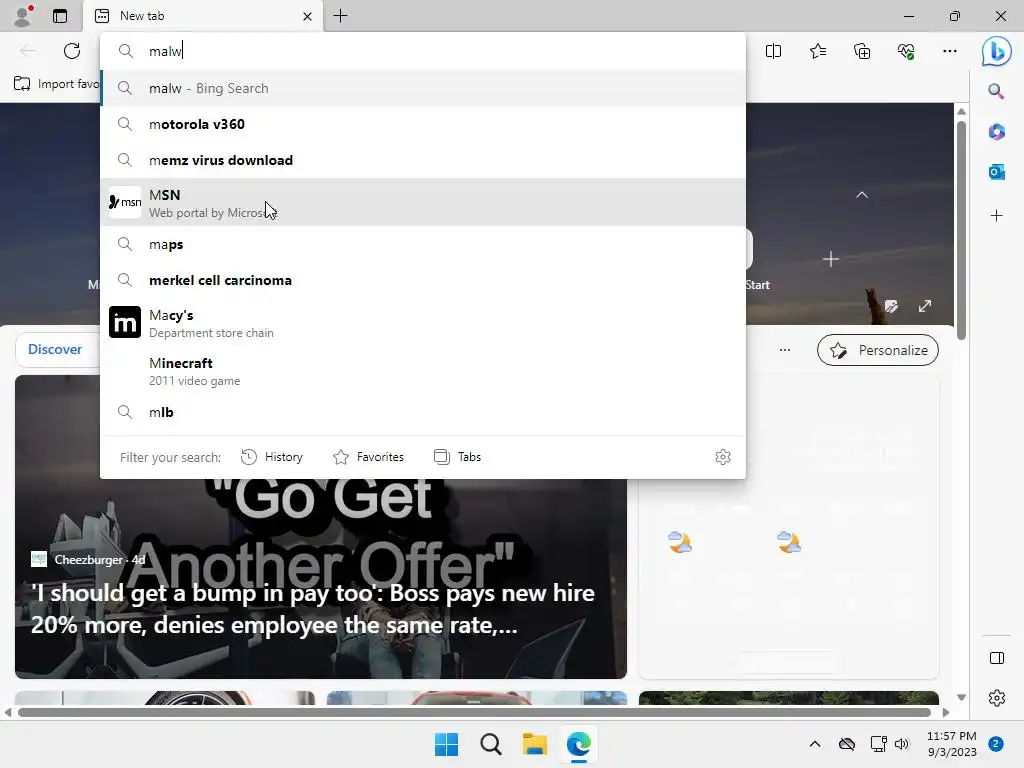The height and width of the screenshot is (768, 1024).
Task: Open the volume speaker tray icon
Action: pos(902,744)
